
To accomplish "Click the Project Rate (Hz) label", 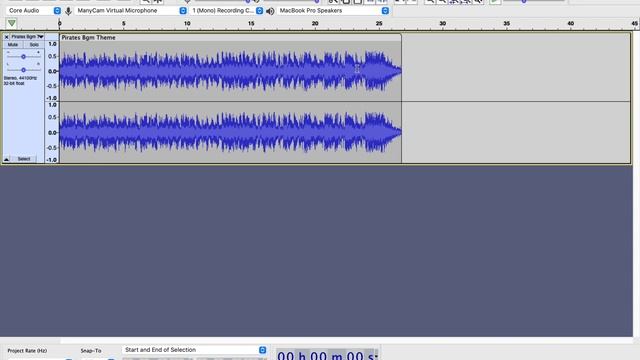I will pyautogui.click(x=27, y=351).
